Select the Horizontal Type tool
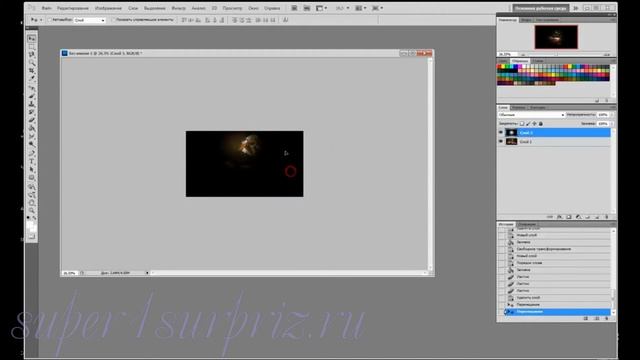 pos(32,162)
